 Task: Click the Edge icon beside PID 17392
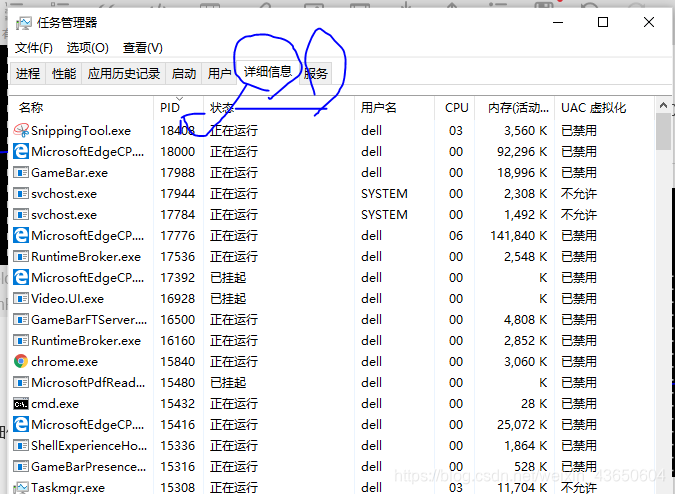pos(21,278)
